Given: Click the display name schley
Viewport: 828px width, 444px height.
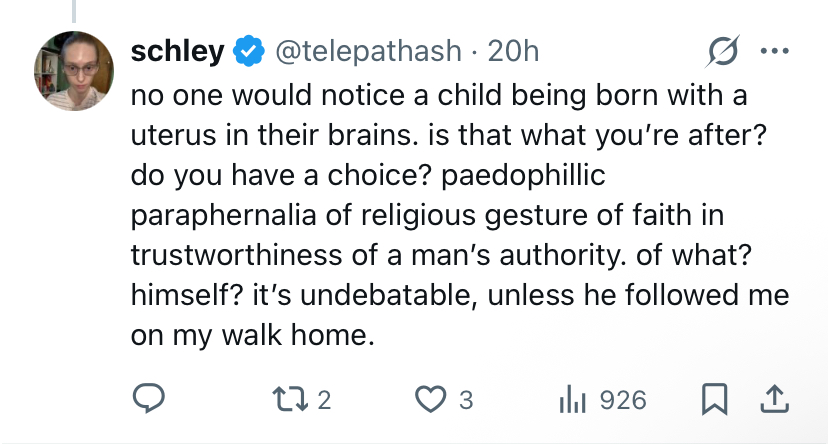Looking at the screenshot, I should [177, 51].
